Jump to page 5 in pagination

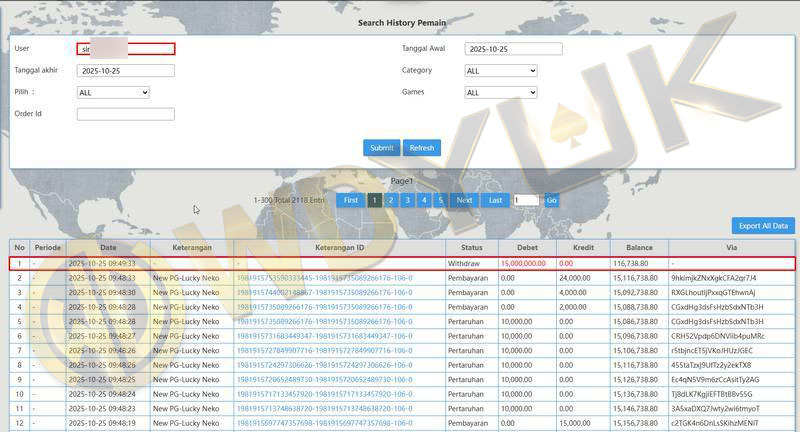[x=439, y=200]
